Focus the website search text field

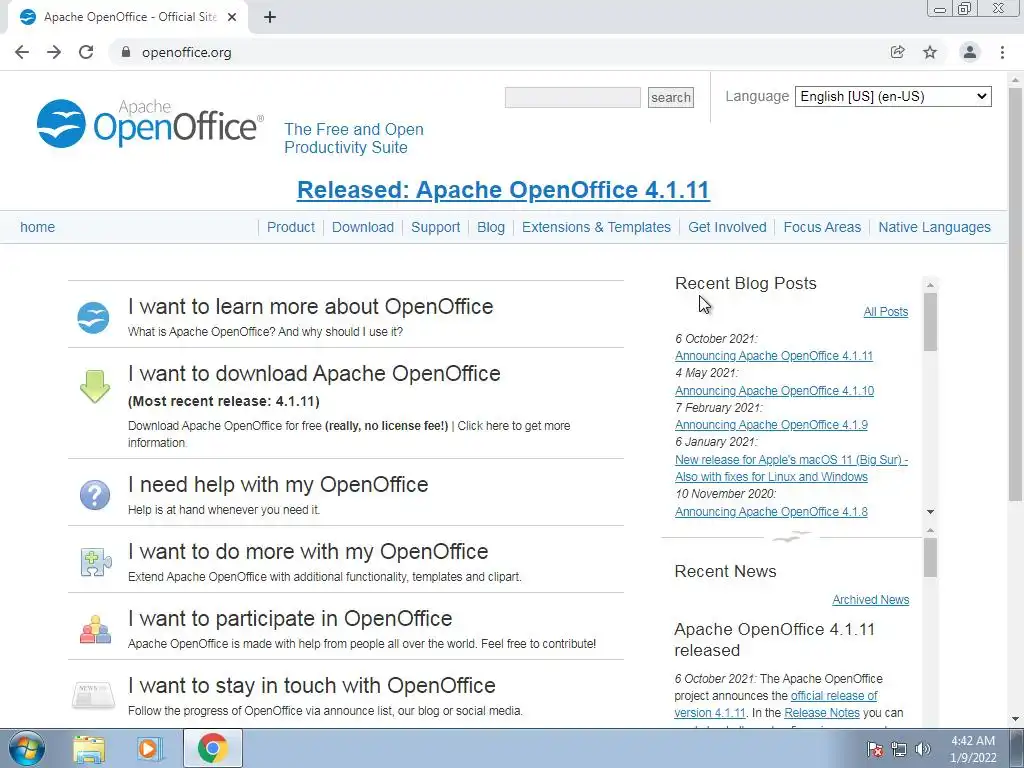pos(573,97)
